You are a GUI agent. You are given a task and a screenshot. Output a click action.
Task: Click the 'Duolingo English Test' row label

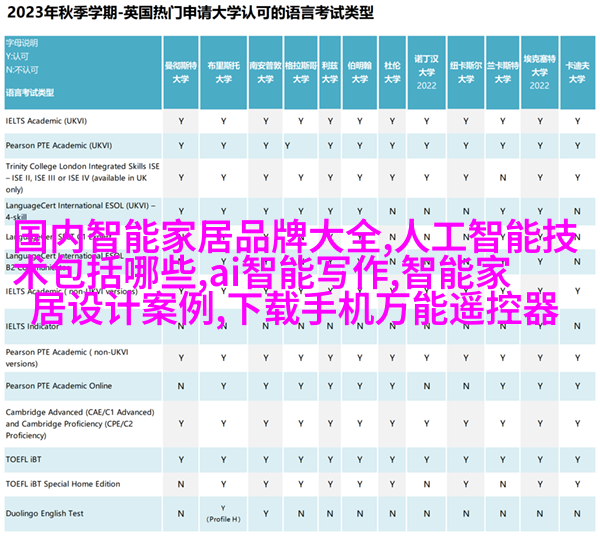tap(44, 514)
